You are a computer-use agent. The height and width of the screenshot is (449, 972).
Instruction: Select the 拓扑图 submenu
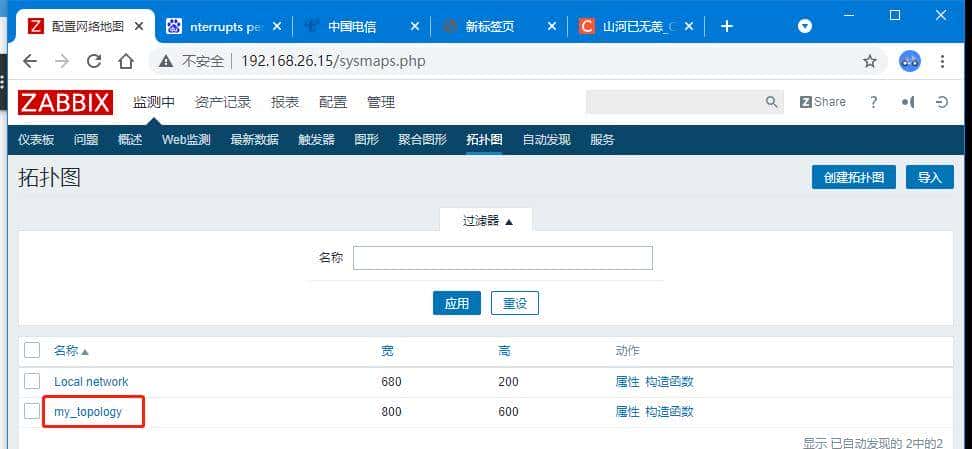pos(484,140)
